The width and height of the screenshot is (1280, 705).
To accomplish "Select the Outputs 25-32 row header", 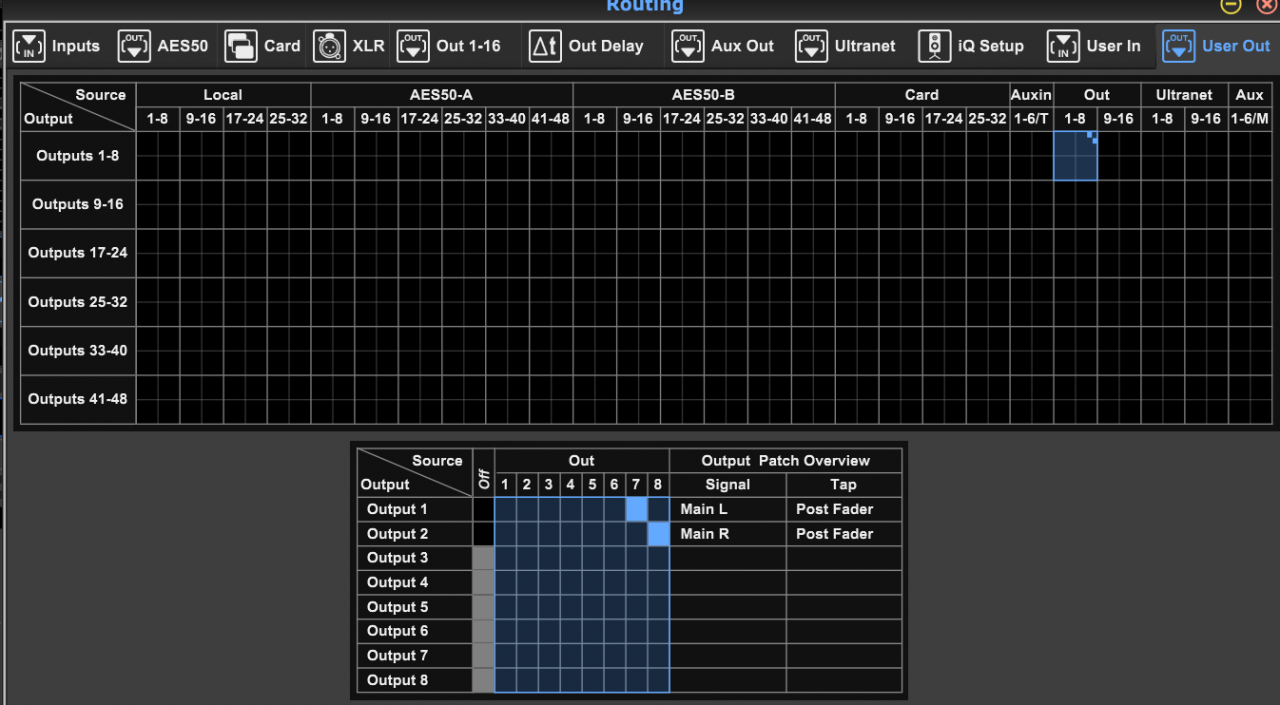I will click(x=78, y=302).
